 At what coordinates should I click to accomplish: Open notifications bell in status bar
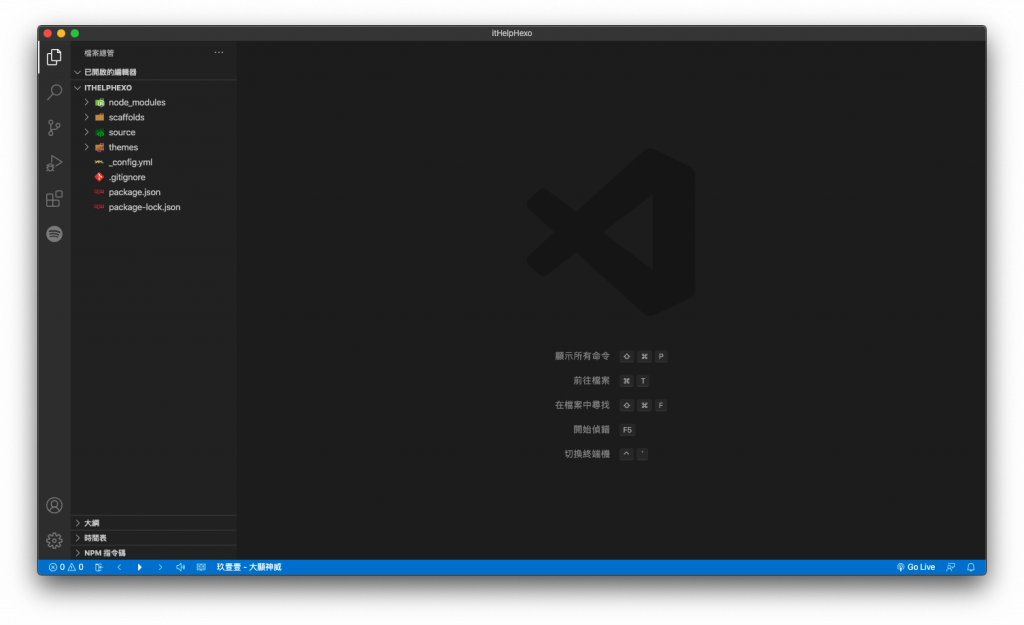tap(971, 567)
